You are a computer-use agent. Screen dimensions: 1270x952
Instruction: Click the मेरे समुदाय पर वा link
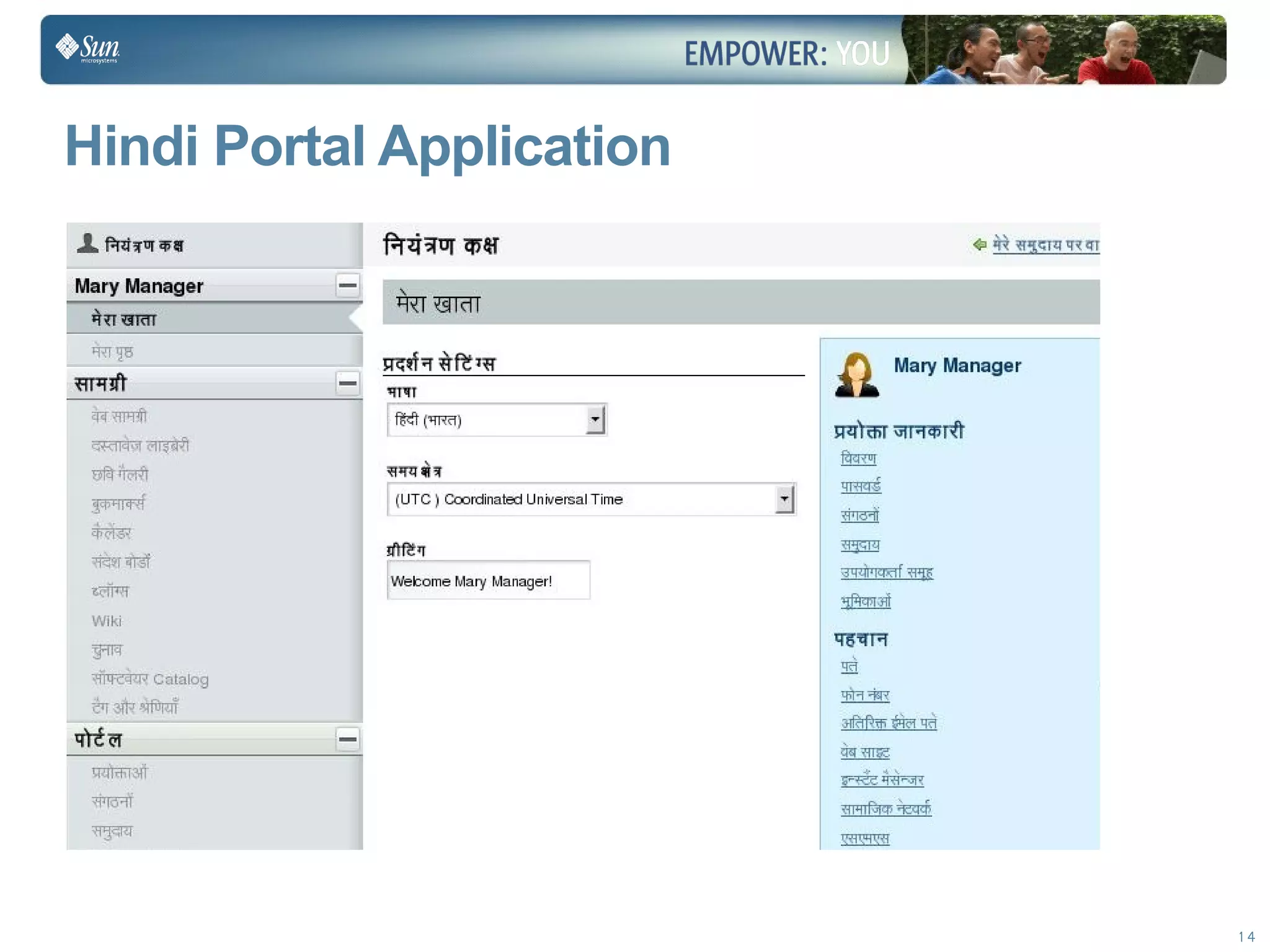coord(1046,244)
